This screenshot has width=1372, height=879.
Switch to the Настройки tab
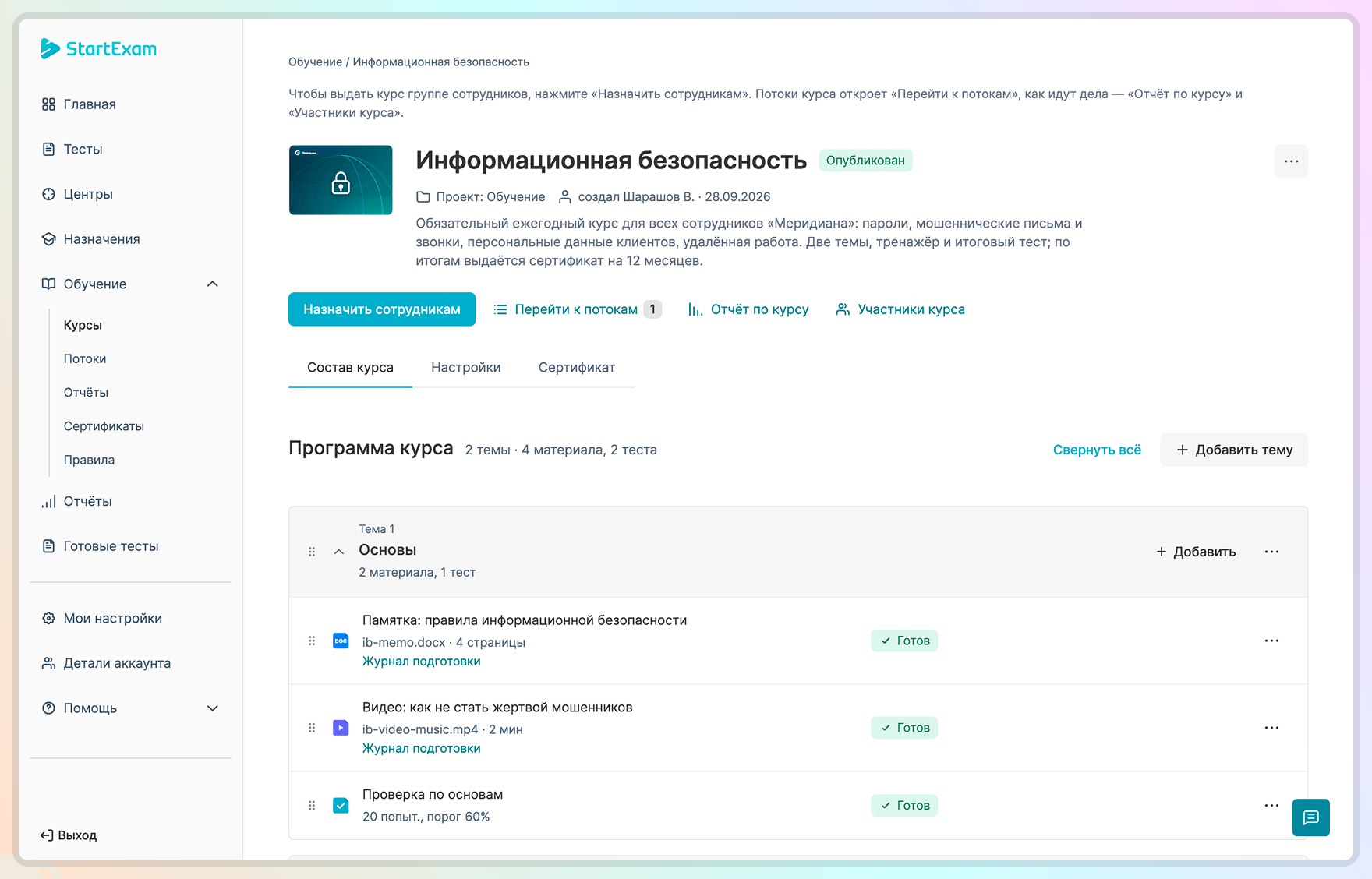tap(466, 368)
